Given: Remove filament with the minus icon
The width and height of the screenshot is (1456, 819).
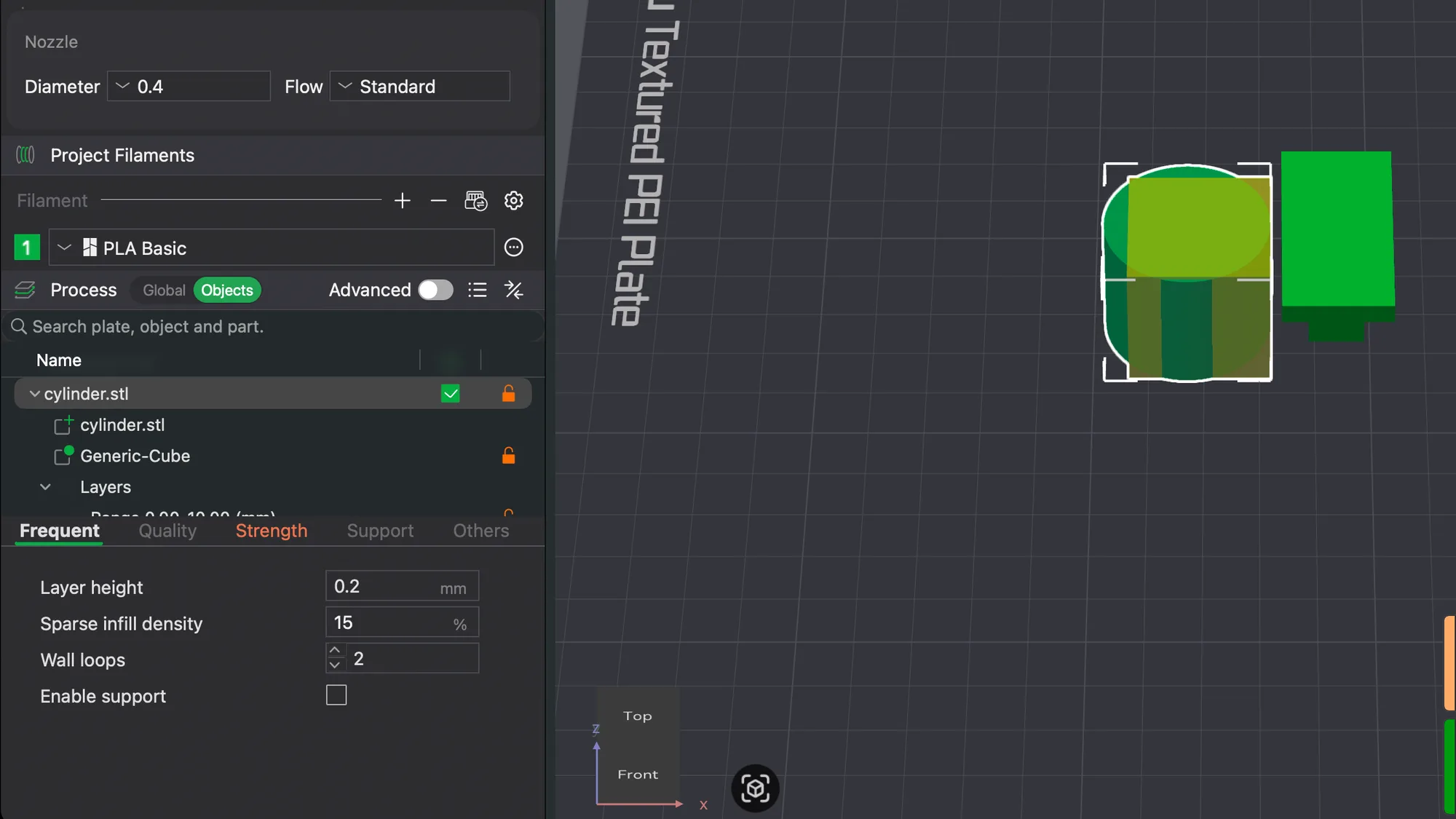Looking at the screenshot, I should click(438, 200).
